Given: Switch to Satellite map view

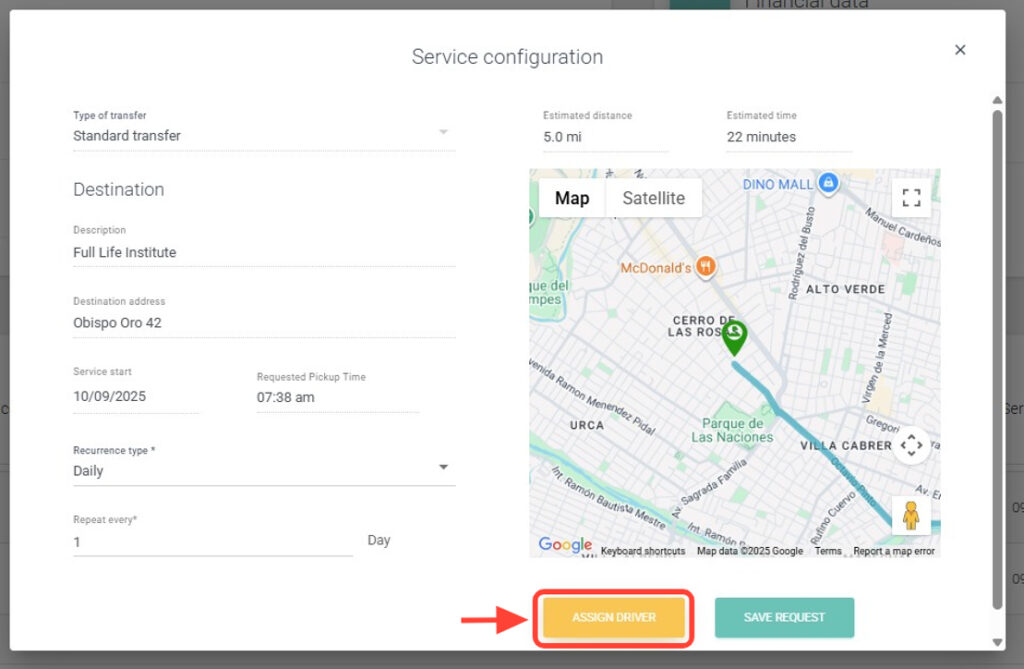Looking at the screenshot, I should pyautogui.click(x=653, y=198).
